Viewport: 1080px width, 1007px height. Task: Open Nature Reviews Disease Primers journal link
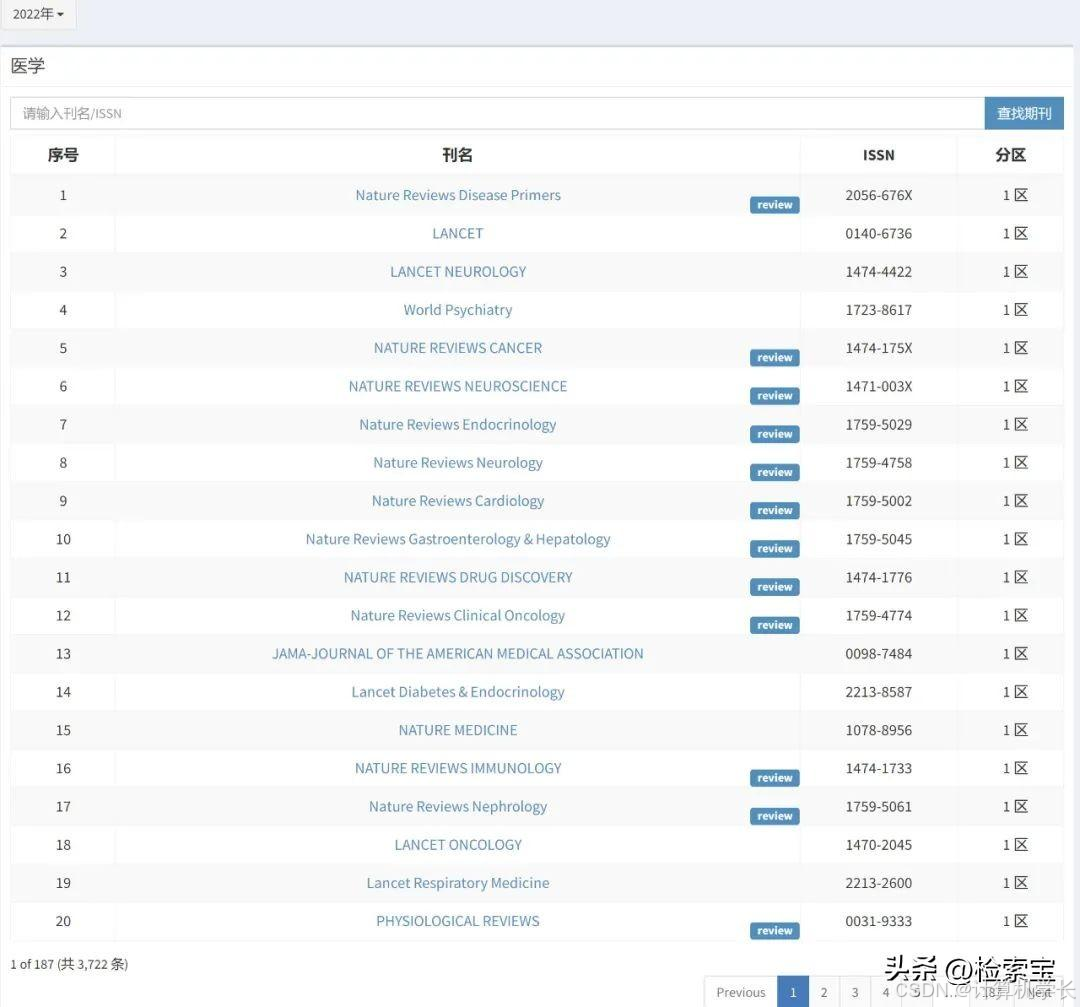(x=458, y=195)
